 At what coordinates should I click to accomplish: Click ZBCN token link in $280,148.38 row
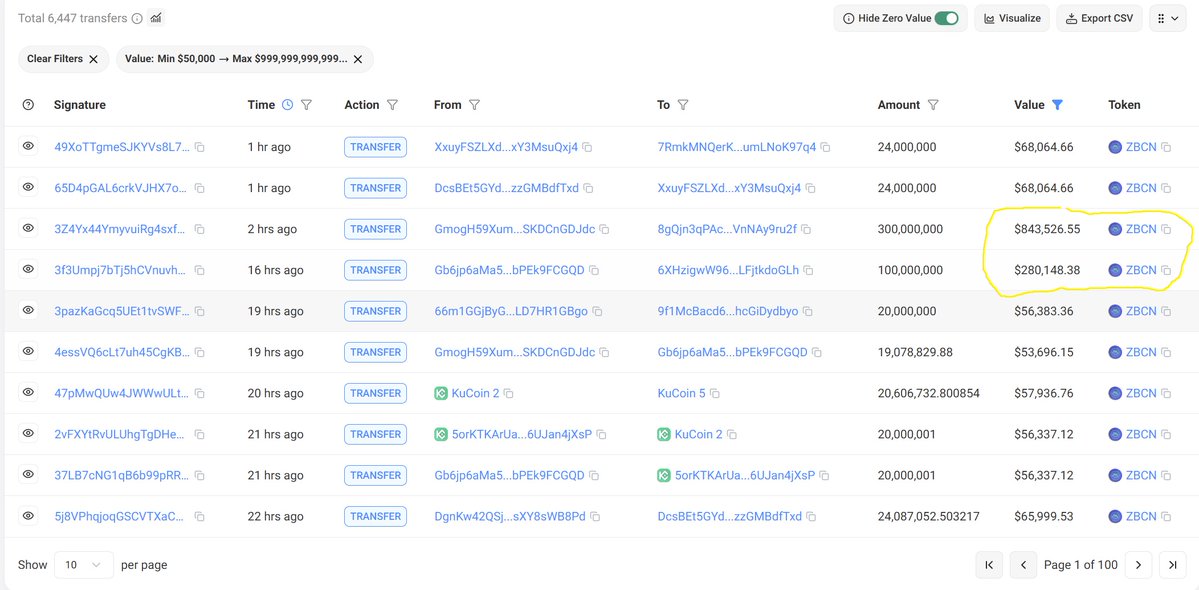[x=1141, y=270]
